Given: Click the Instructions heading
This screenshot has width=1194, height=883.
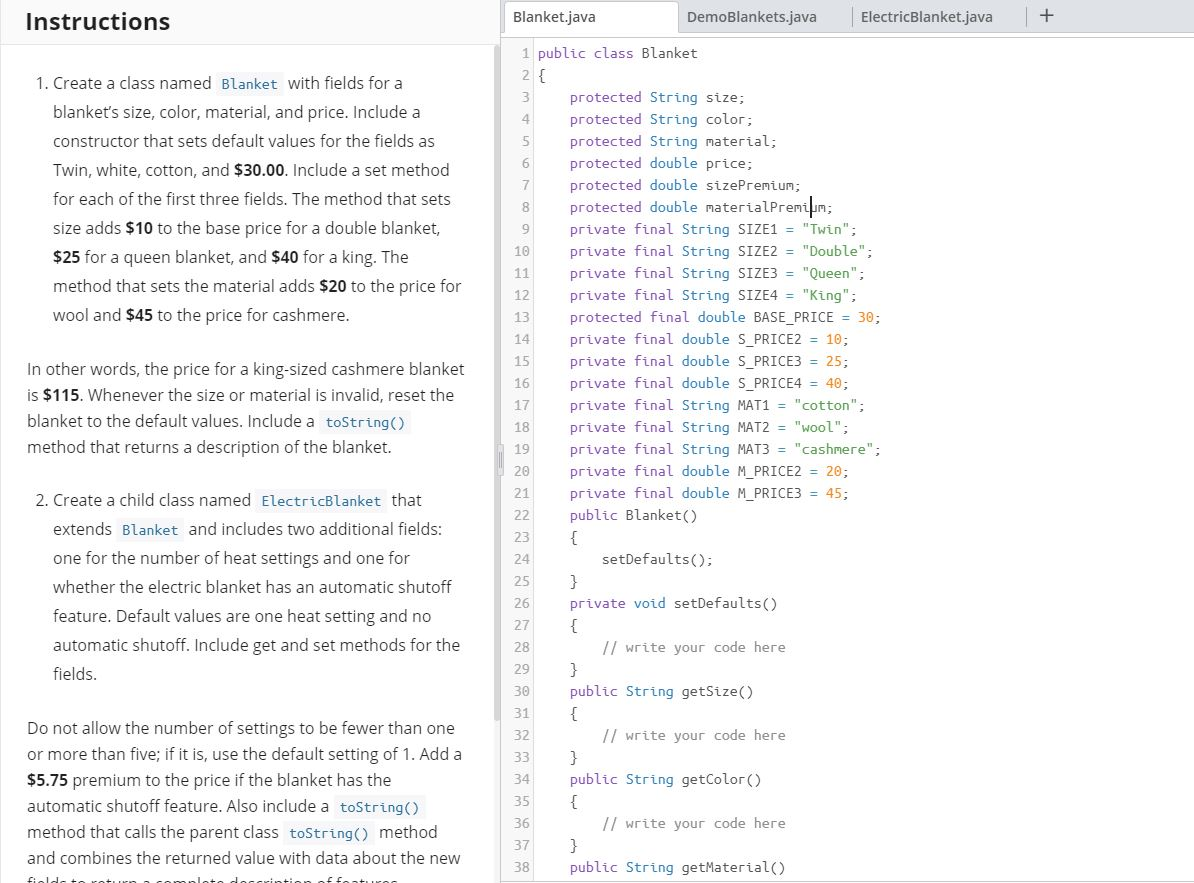Looking at the screenshot, I should click(x=97, y=22).
